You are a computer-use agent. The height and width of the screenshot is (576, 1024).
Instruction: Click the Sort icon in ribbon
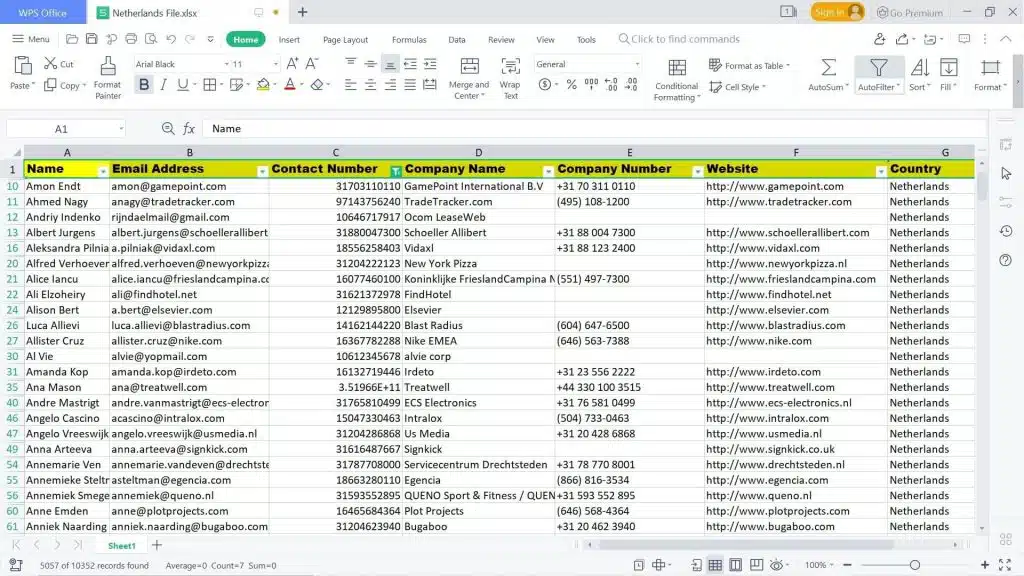pos(919,68)
